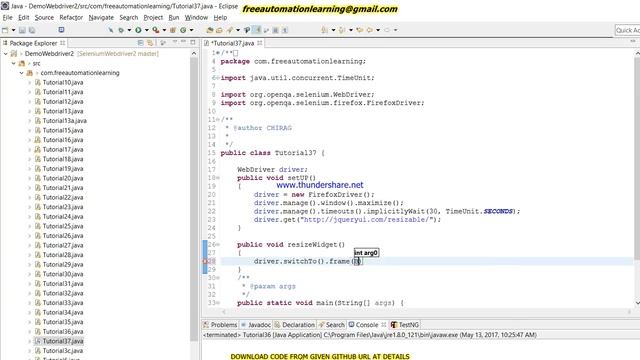640x360 pixels.
Task: Open the Search toolbar dropdown arrow
Action: 238,30
